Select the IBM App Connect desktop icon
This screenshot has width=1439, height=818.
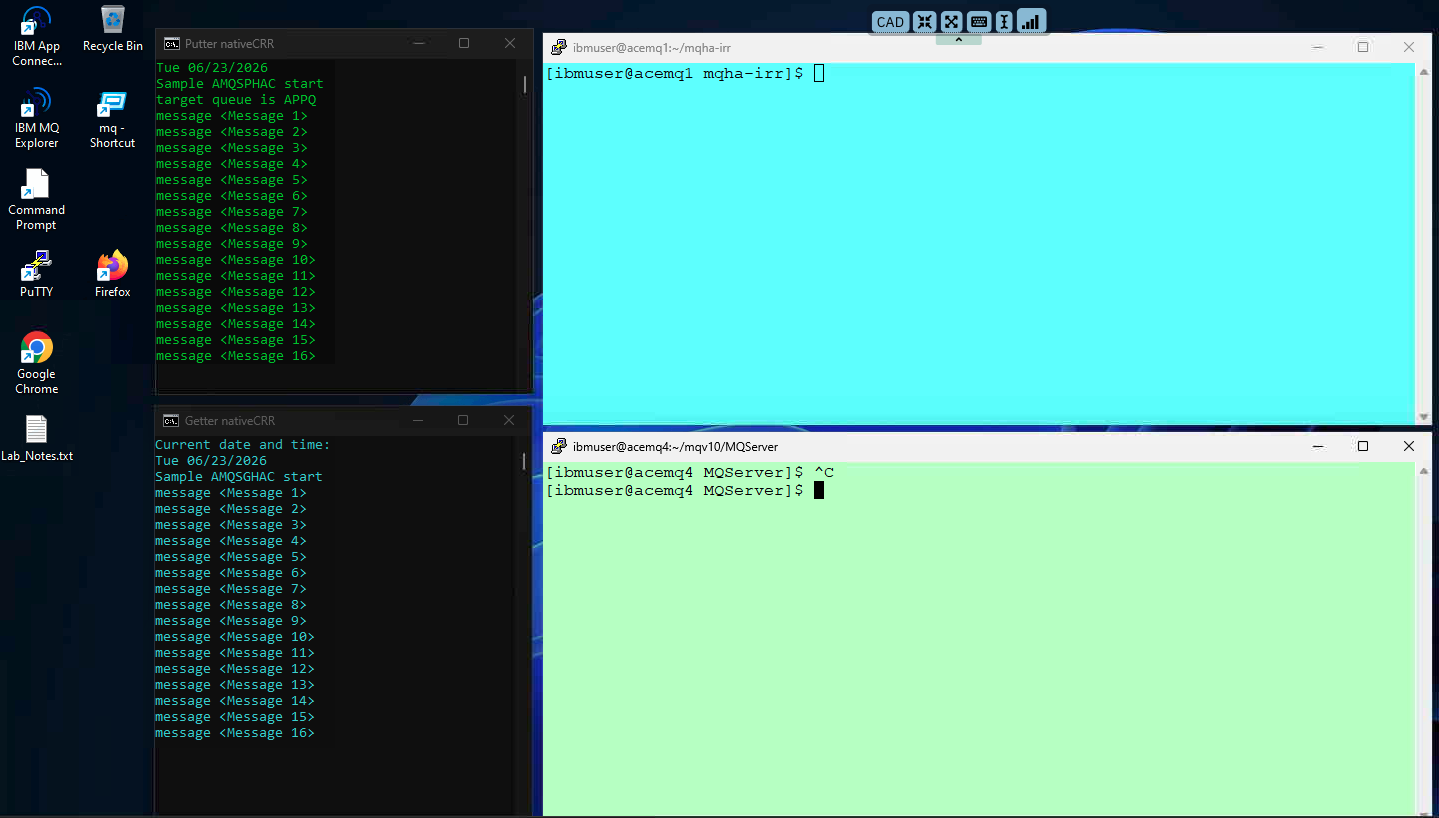click(x=36, y=37)
